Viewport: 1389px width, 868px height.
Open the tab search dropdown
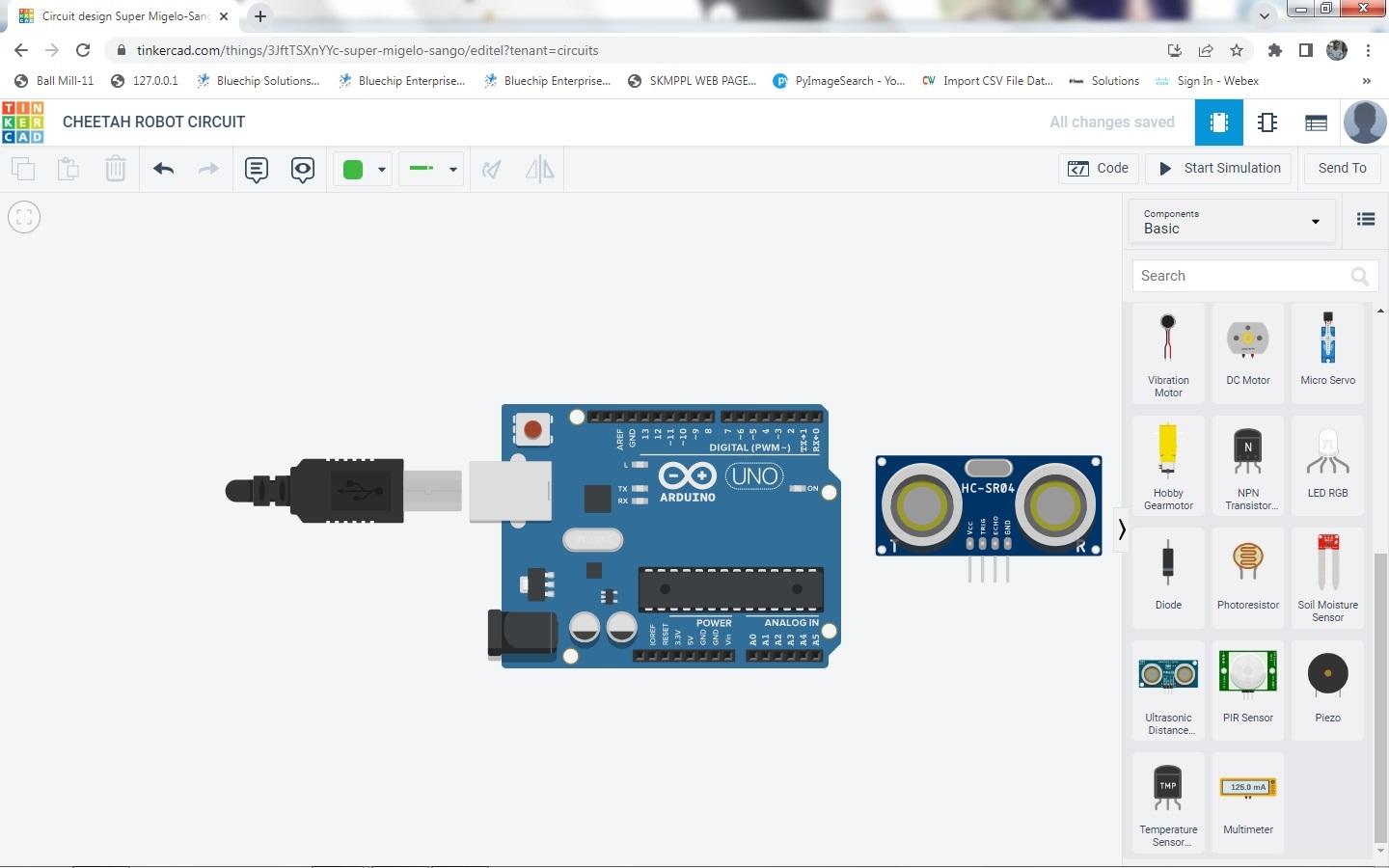tap(1265, 15)
